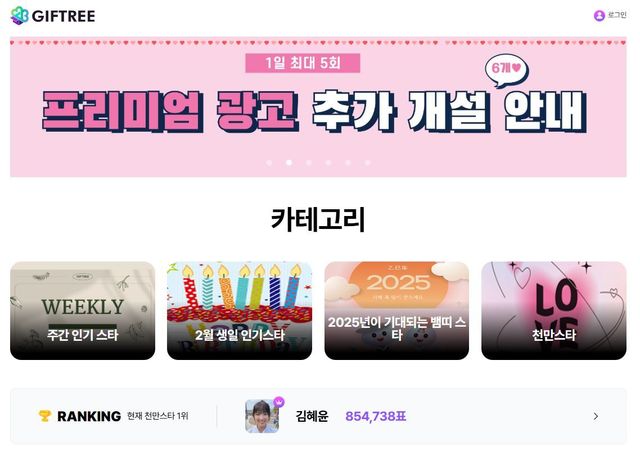Click the 로그인 text link
Viewport: 640px width, 450px height.
click(x=617, y=15)
